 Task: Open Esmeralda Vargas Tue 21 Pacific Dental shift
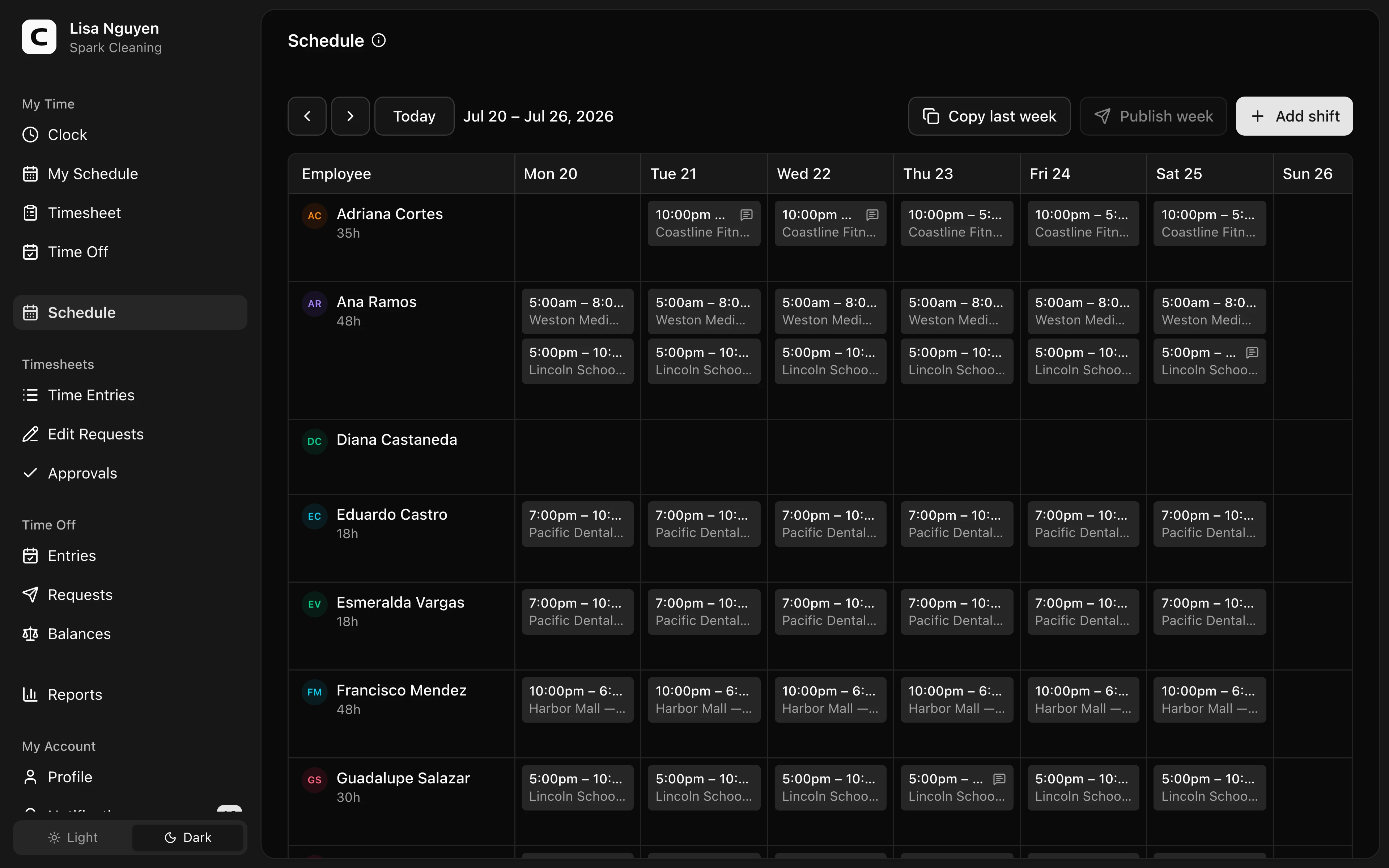(704, 612)
